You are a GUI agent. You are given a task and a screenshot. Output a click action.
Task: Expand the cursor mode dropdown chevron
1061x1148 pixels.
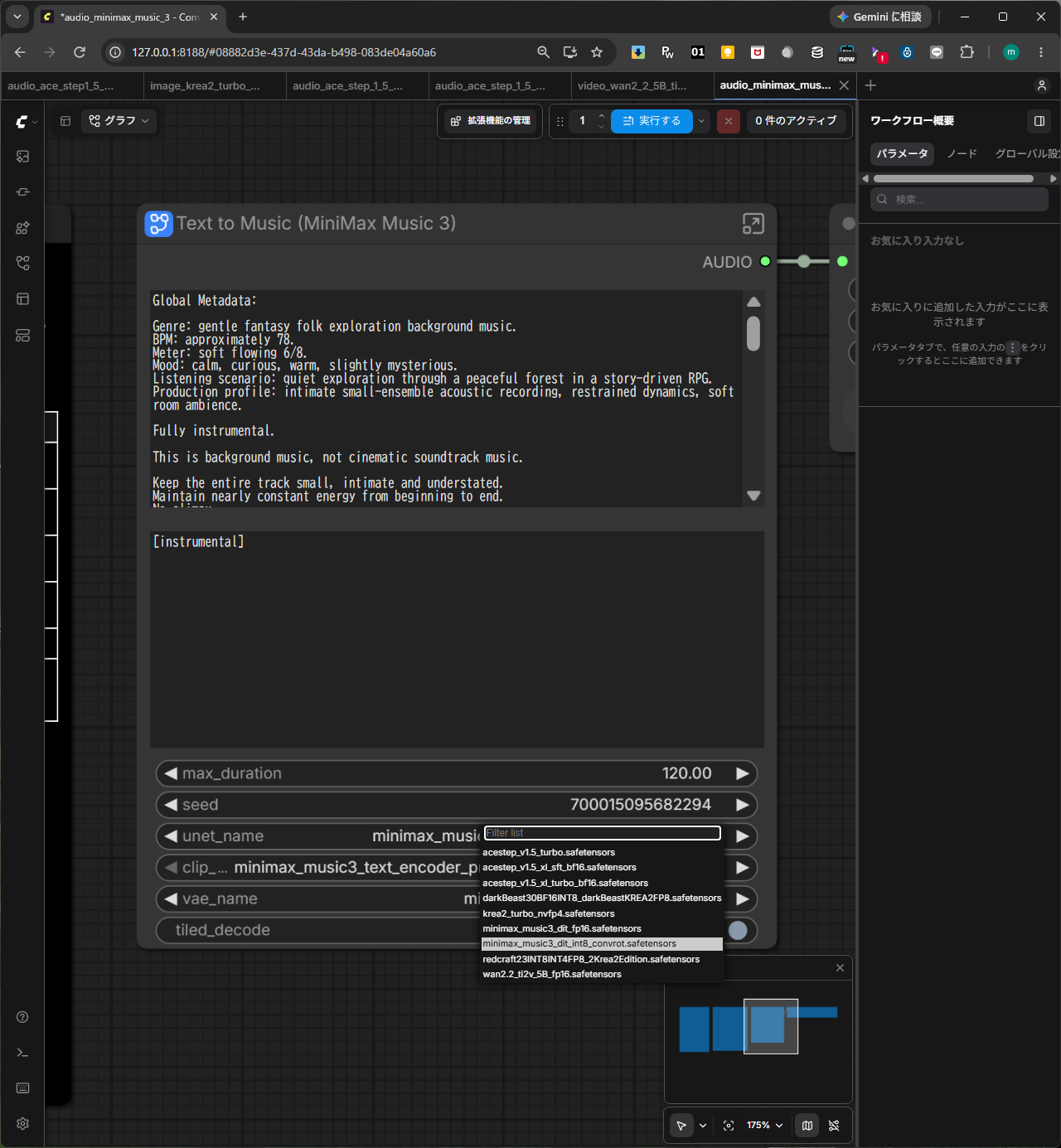click(703, 1126)
